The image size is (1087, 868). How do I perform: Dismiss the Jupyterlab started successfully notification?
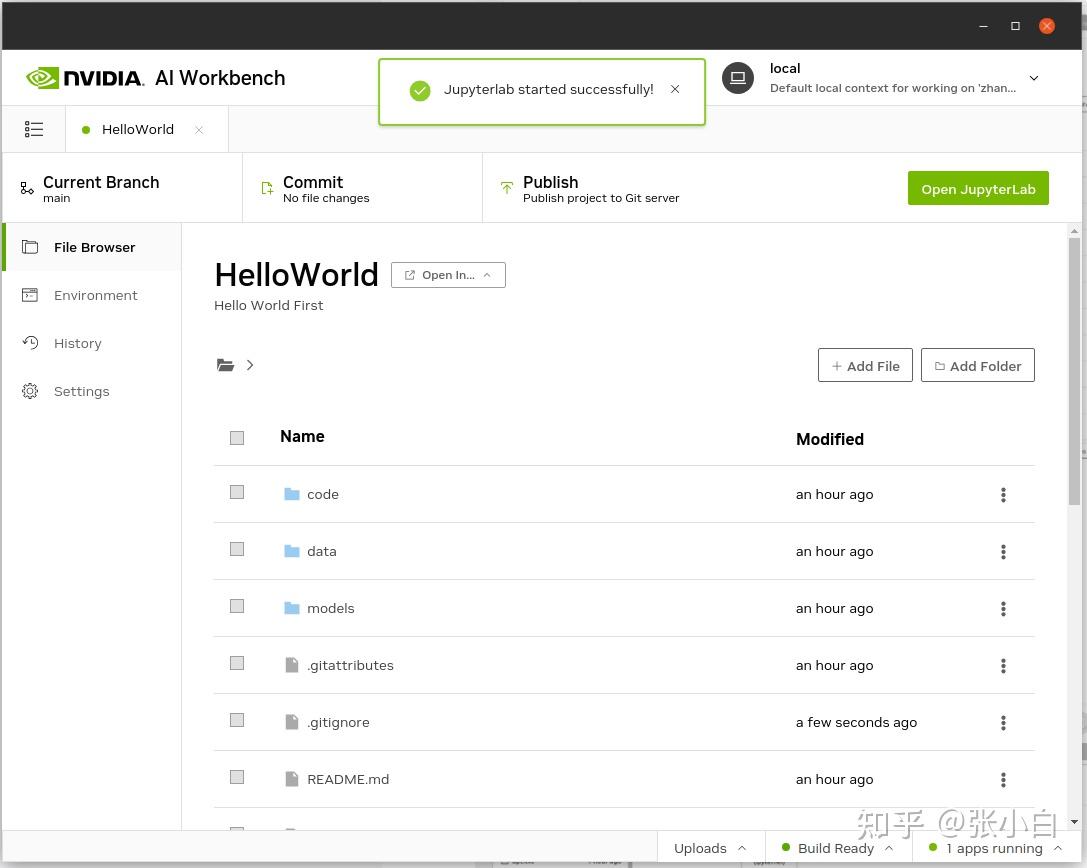675,89
